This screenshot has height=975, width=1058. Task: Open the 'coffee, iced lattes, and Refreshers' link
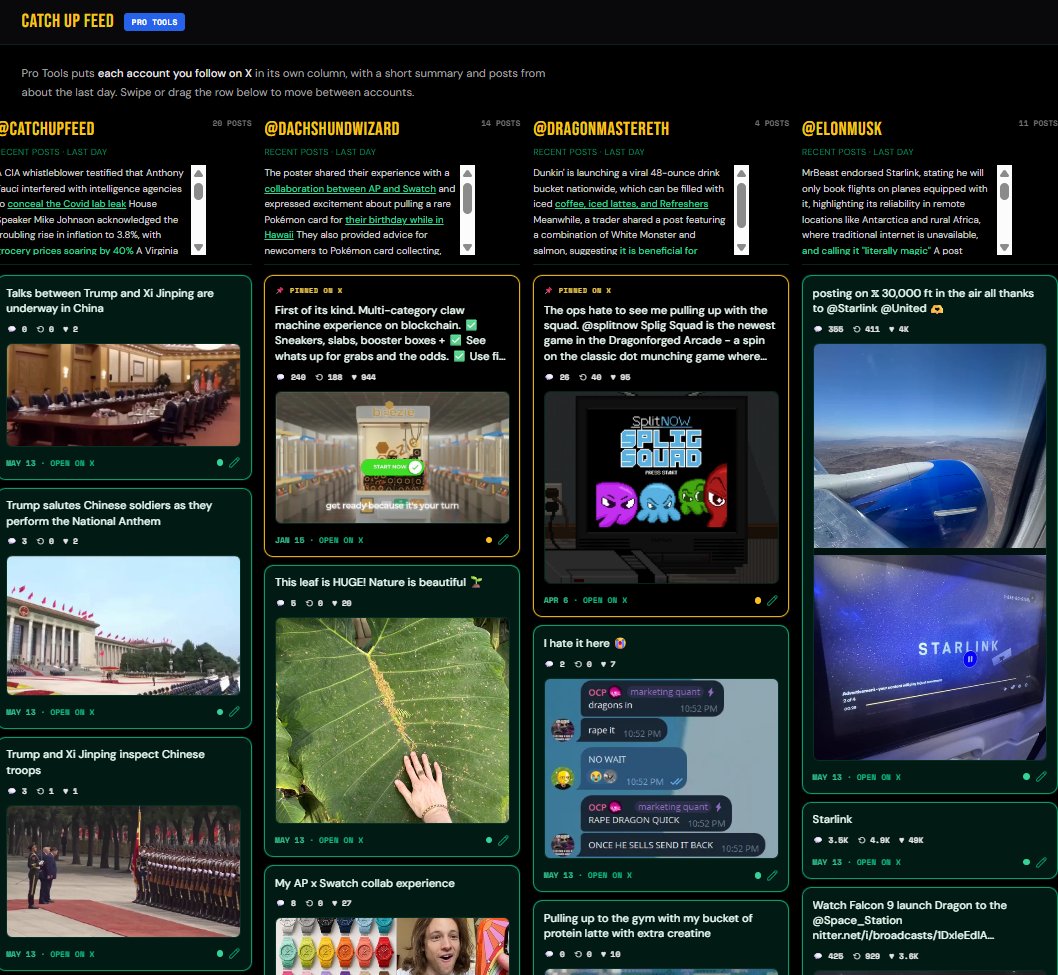point(632,204)
